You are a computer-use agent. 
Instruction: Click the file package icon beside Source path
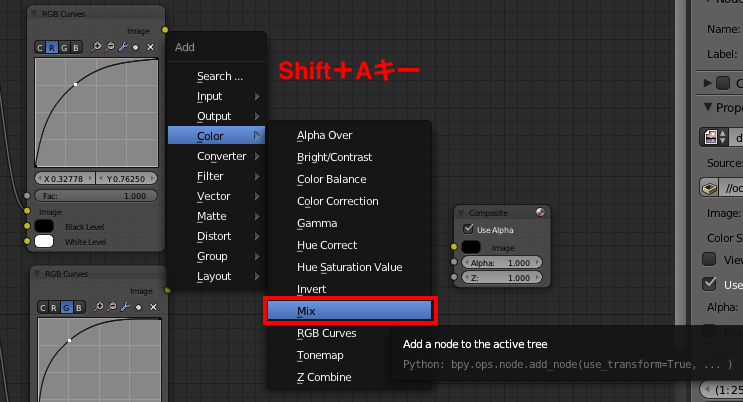tap(709, 188)
